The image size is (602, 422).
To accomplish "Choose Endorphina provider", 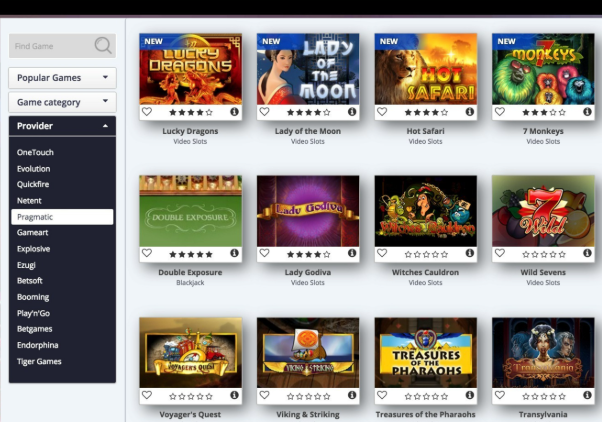I will [x=38, y=345].
